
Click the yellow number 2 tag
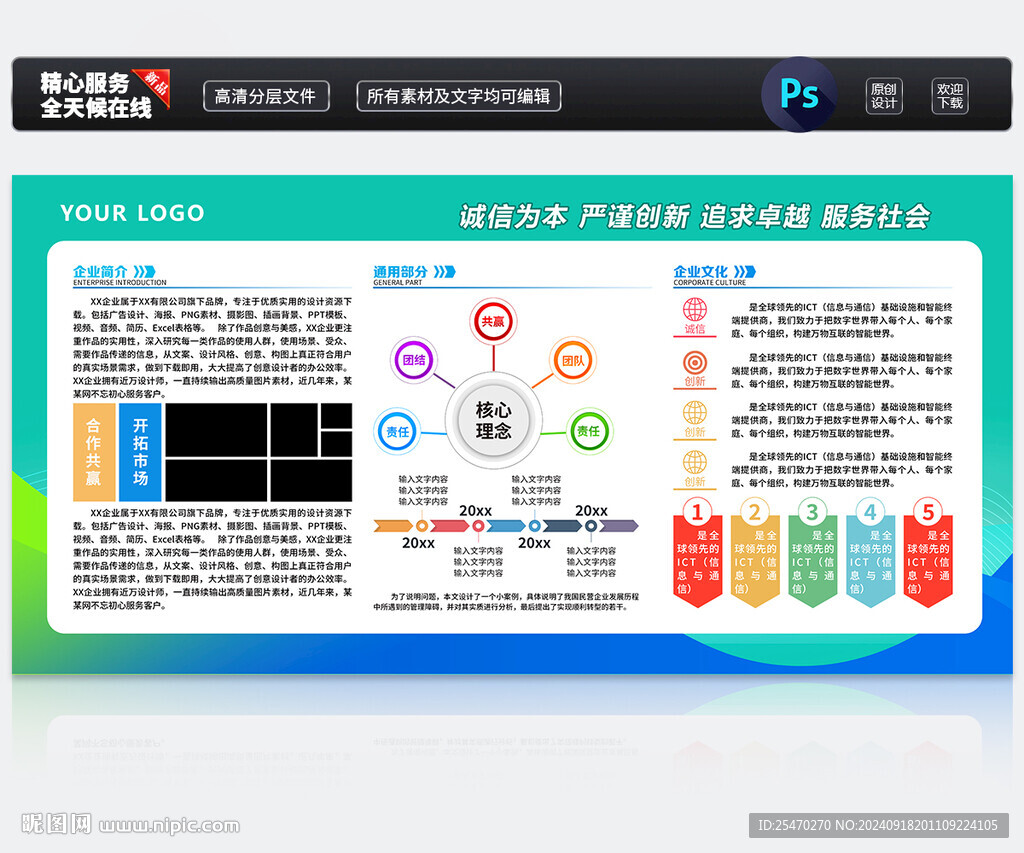coord(755,553)
